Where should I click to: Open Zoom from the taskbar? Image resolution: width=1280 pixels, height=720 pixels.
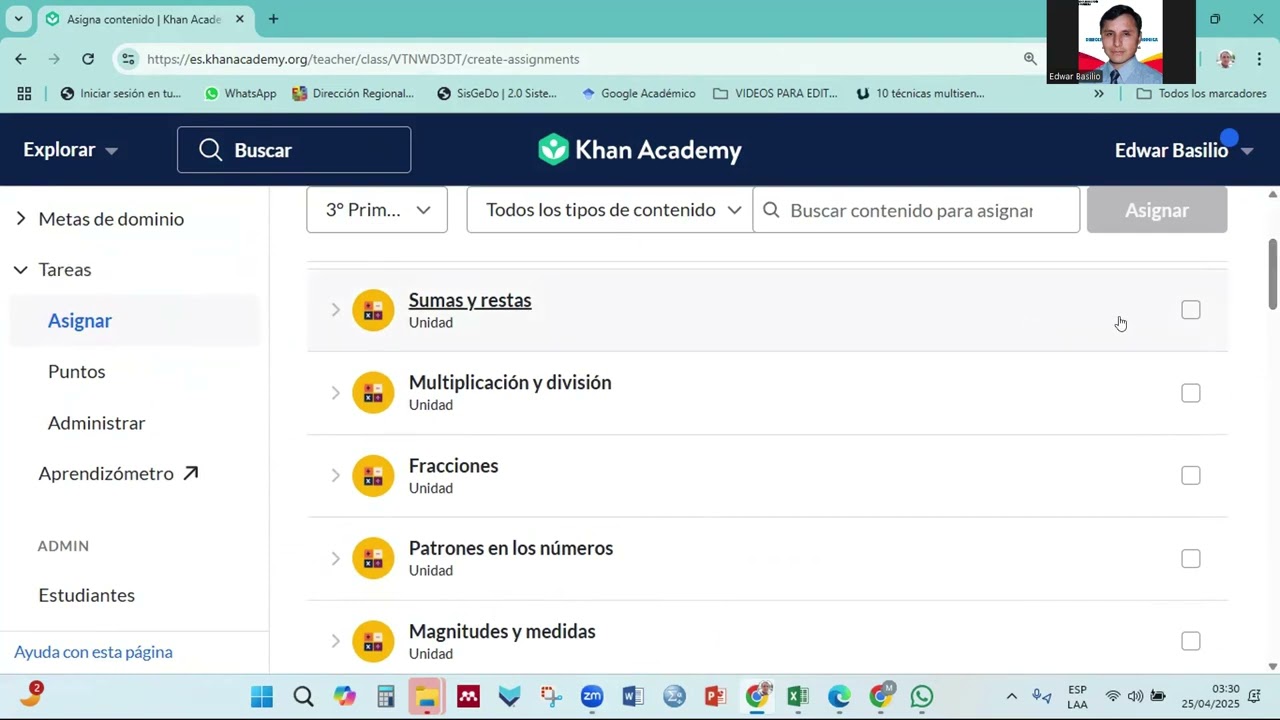(592, 696)
